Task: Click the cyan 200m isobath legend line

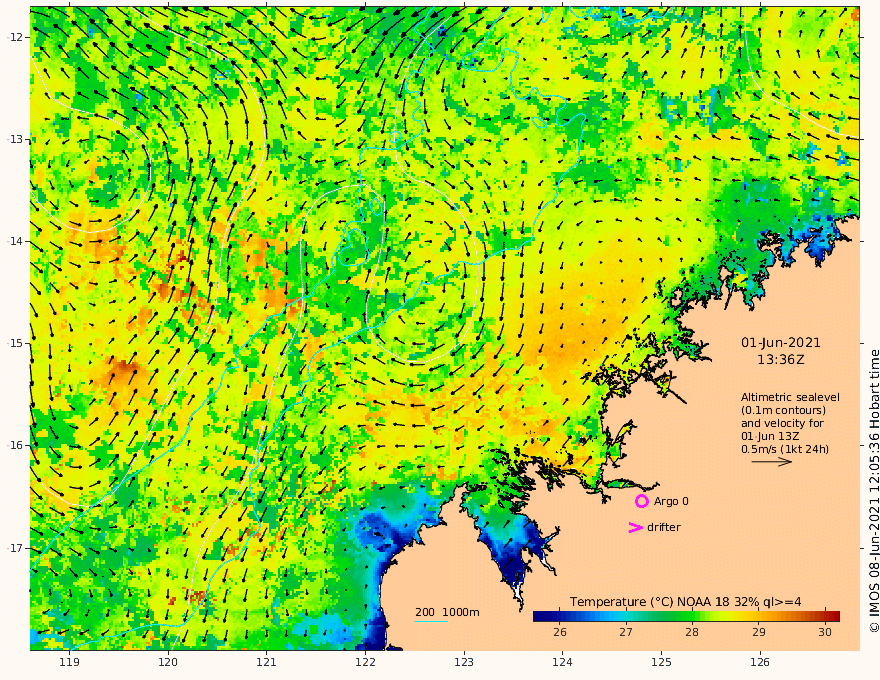Action: [x=431, y=621]
